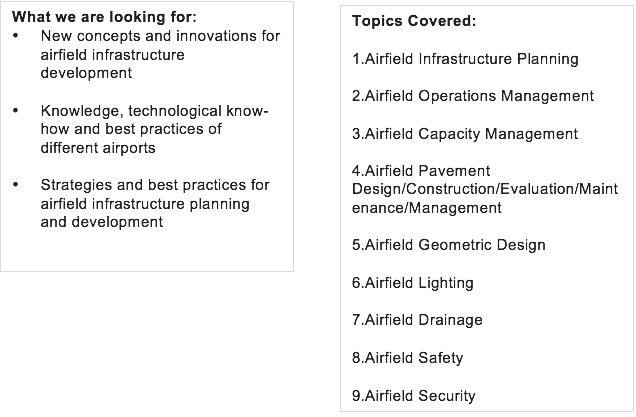The image size is (636, 417).
Task: Click the bullet marker before 'New concepts'
Action: [15, 36]
